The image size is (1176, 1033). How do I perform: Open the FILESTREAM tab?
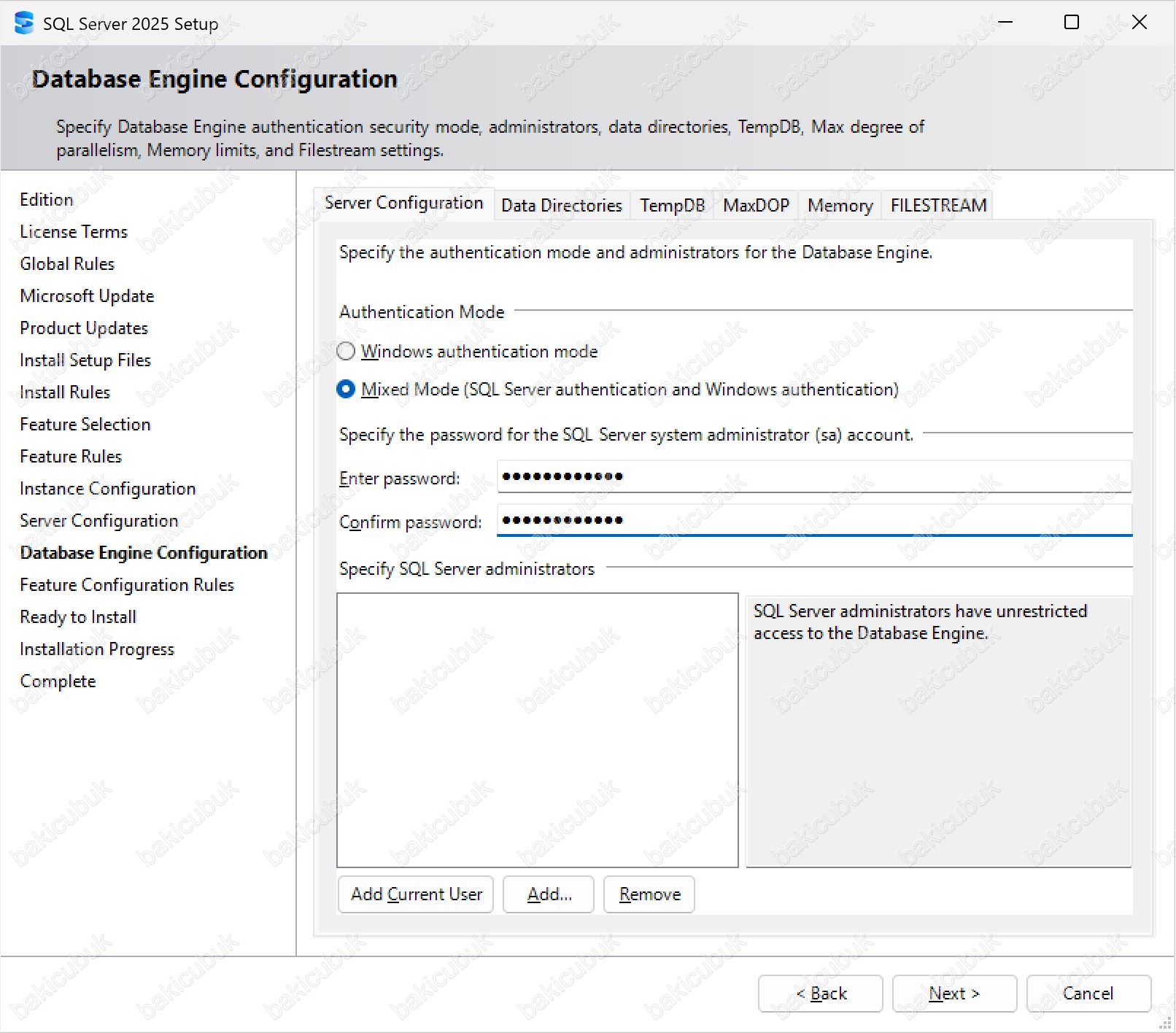click(x=938, y=206)
